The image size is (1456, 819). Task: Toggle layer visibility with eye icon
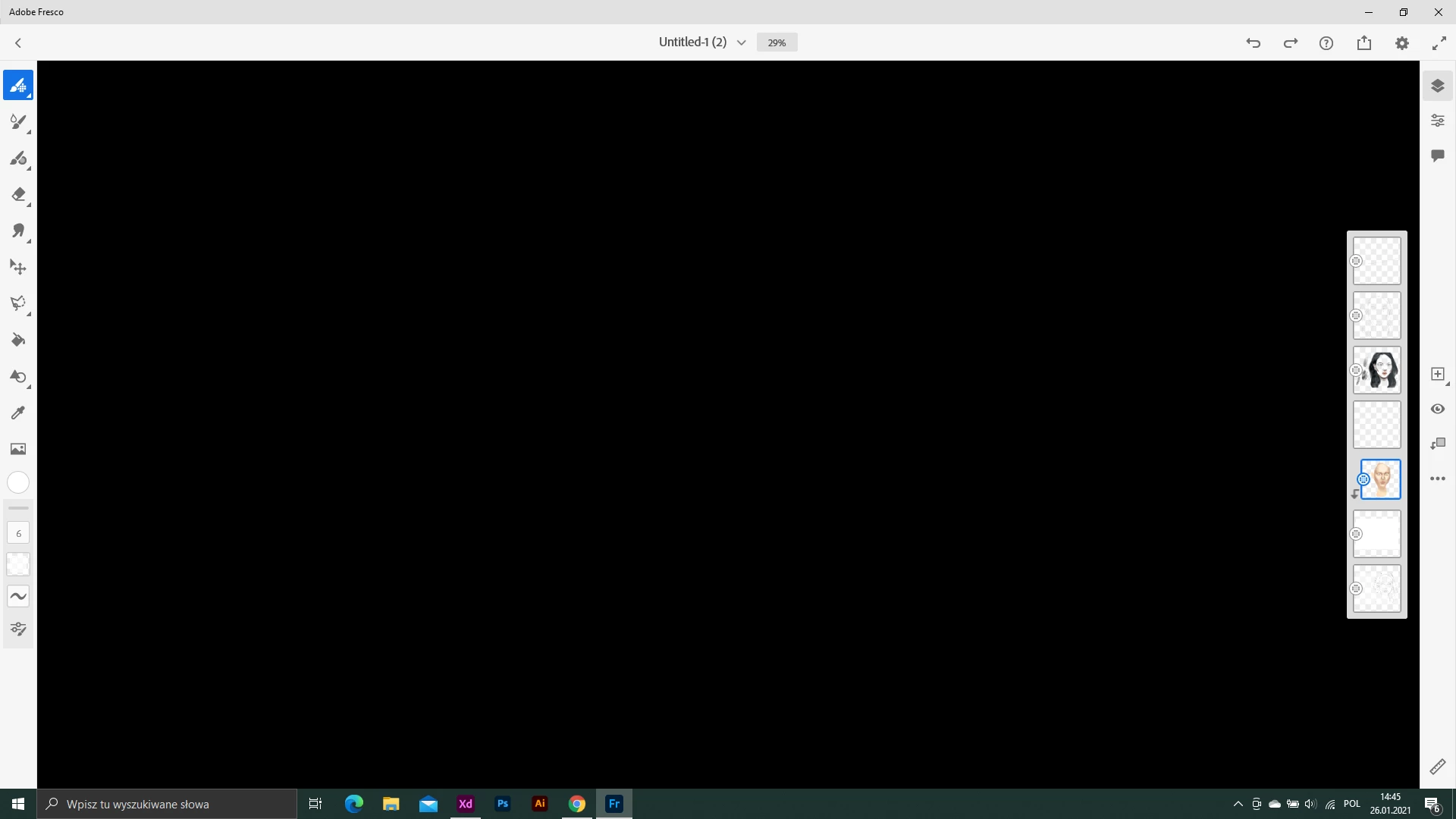coord(1438,409)
